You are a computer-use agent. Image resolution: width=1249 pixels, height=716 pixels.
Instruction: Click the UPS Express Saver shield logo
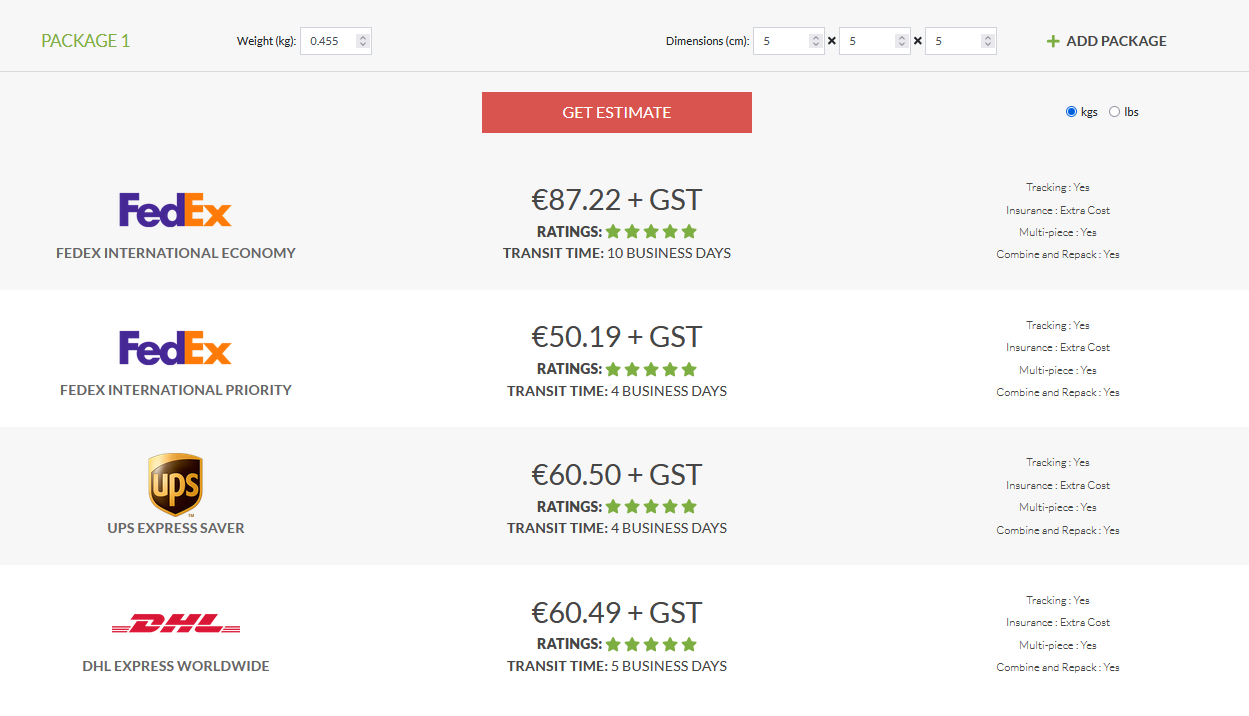(x=175, y=485)
